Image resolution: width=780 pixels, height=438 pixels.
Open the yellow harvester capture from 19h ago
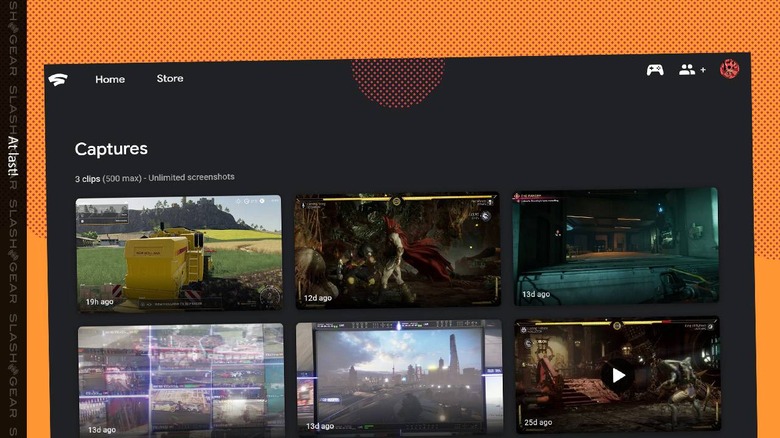coord(179,253)
